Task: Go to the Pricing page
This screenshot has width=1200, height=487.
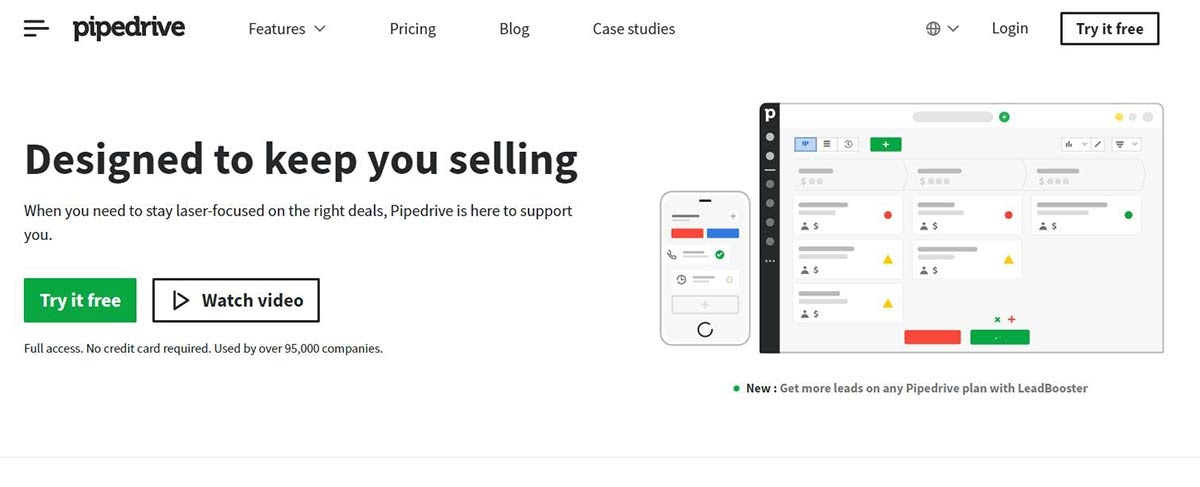Action: click(413, 29)
